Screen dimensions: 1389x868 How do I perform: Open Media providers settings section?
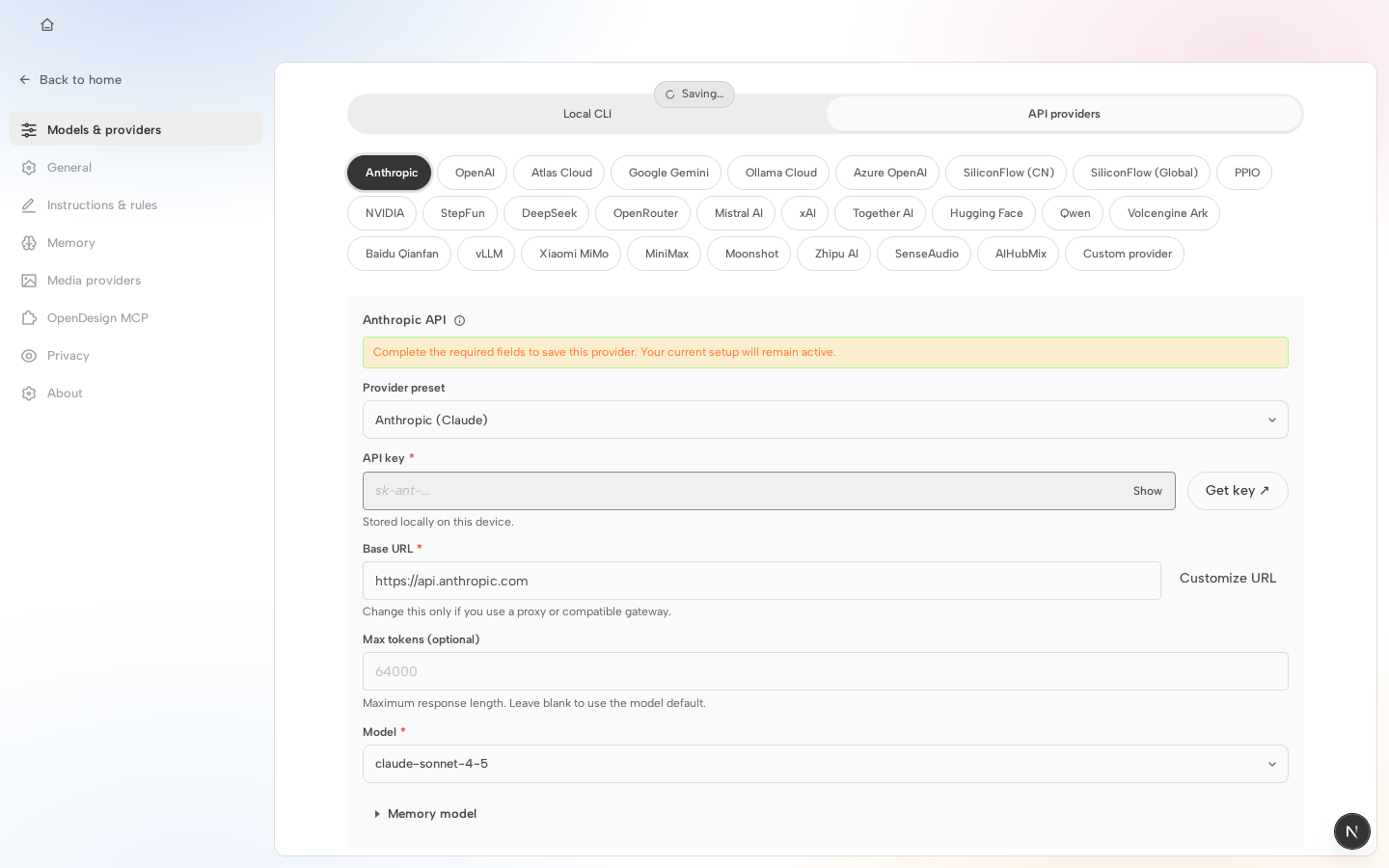(x=136, y=280)
